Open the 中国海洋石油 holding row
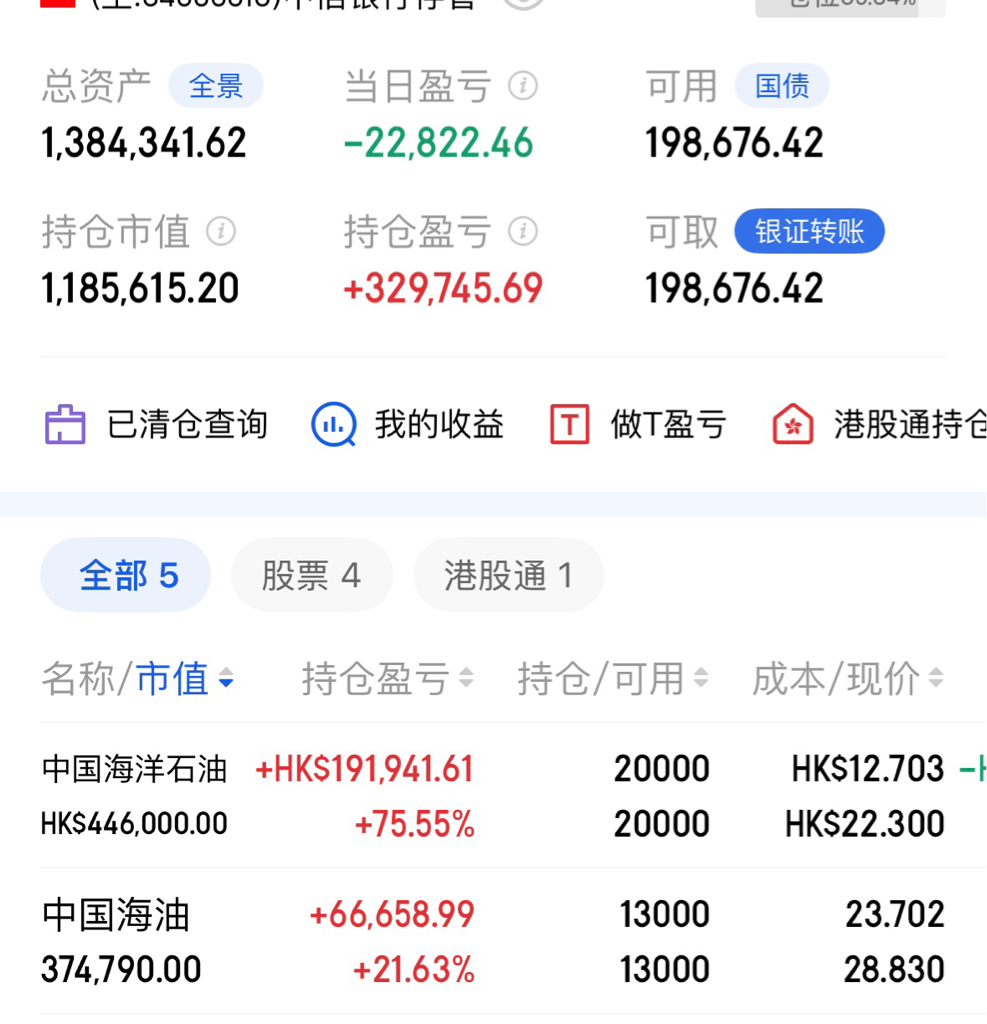Viewport: 987px width, 1024px height. 493,796
